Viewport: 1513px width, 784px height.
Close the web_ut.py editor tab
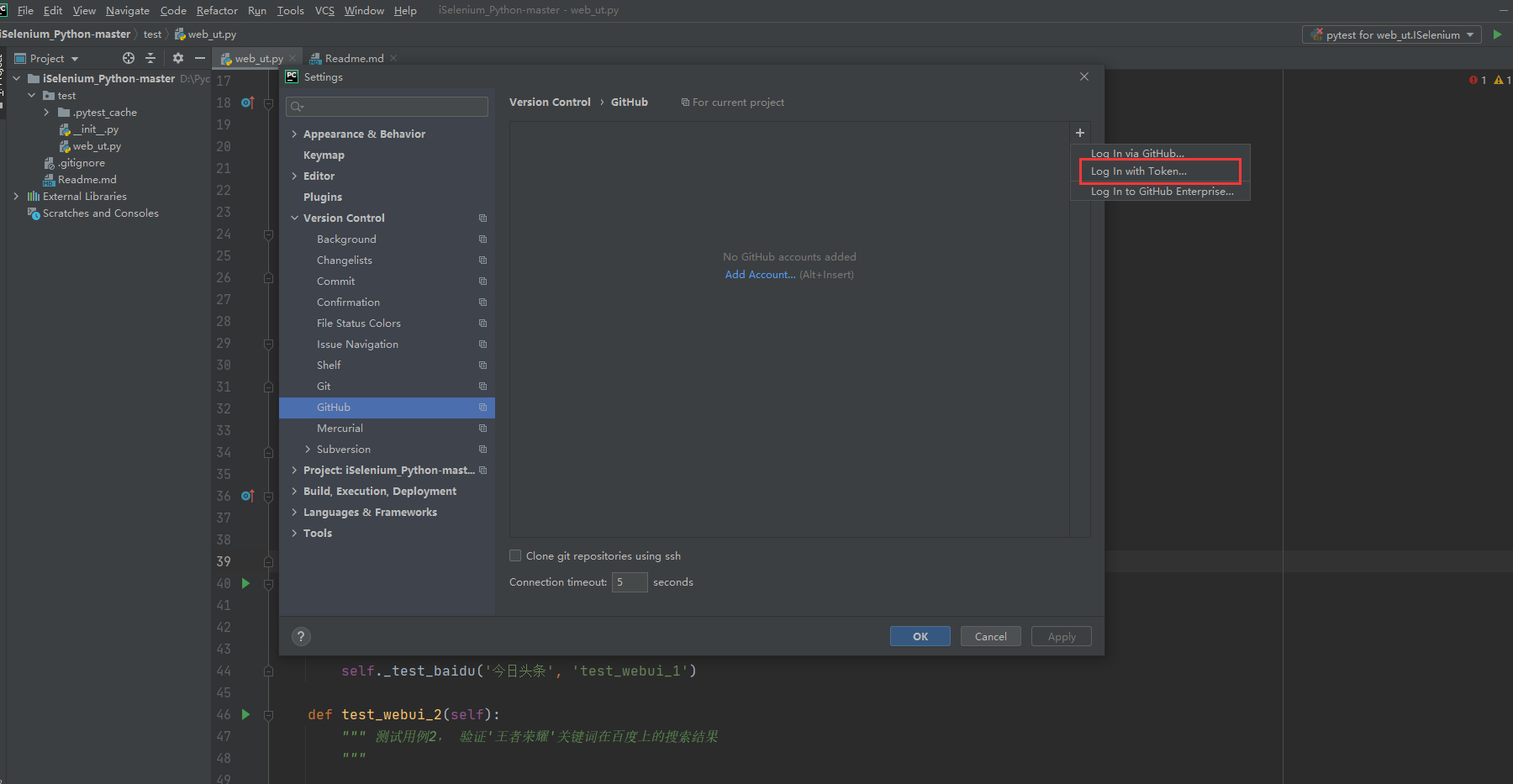pos(293,58)
